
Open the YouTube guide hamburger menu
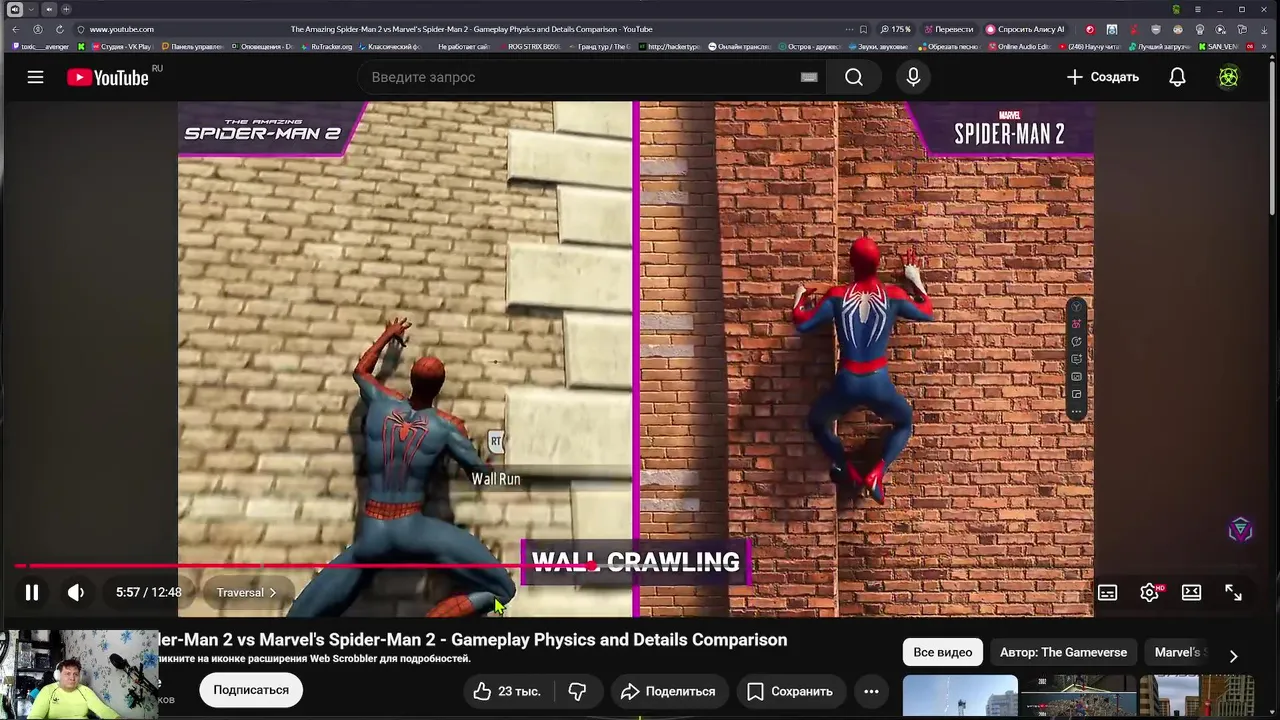35,77
